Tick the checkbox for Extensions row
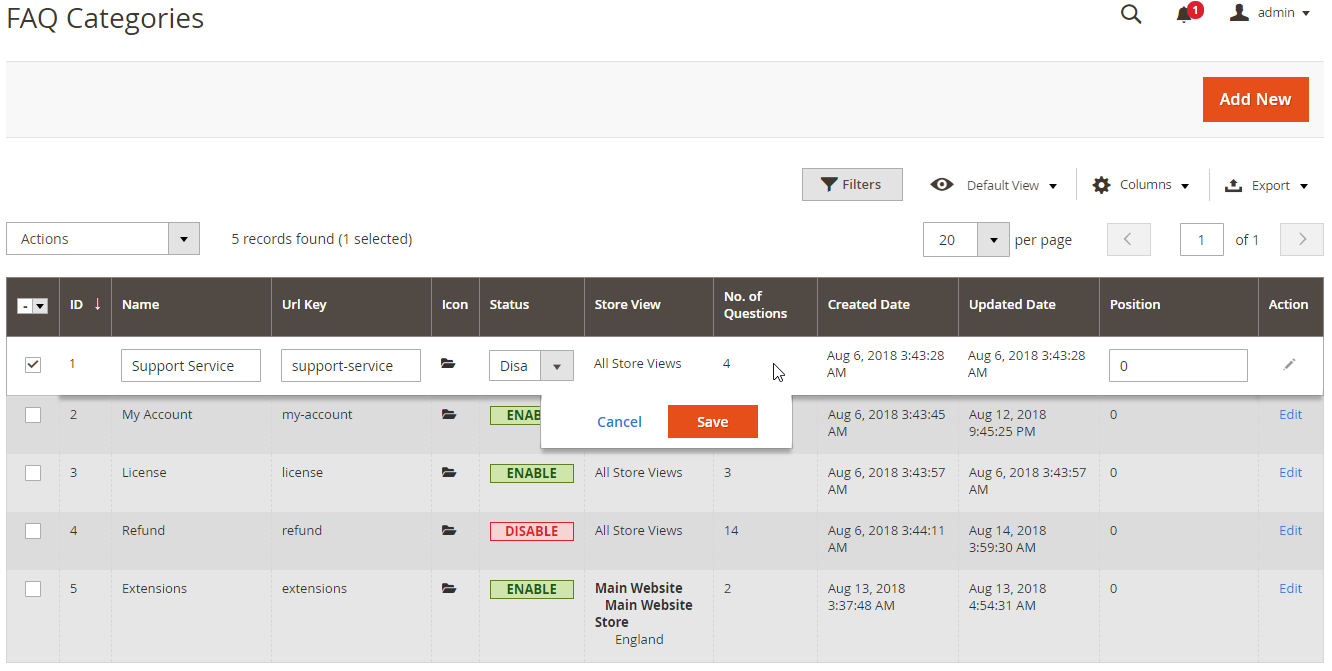This screenshot has height=671, width=1332. pos(33,589)
